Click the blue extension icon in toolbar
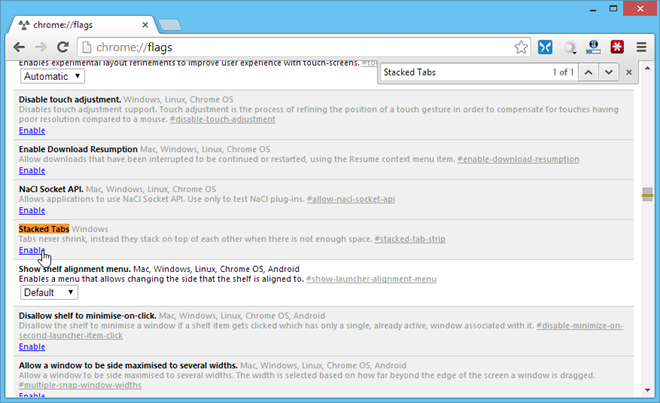 (x=546, y=47)
